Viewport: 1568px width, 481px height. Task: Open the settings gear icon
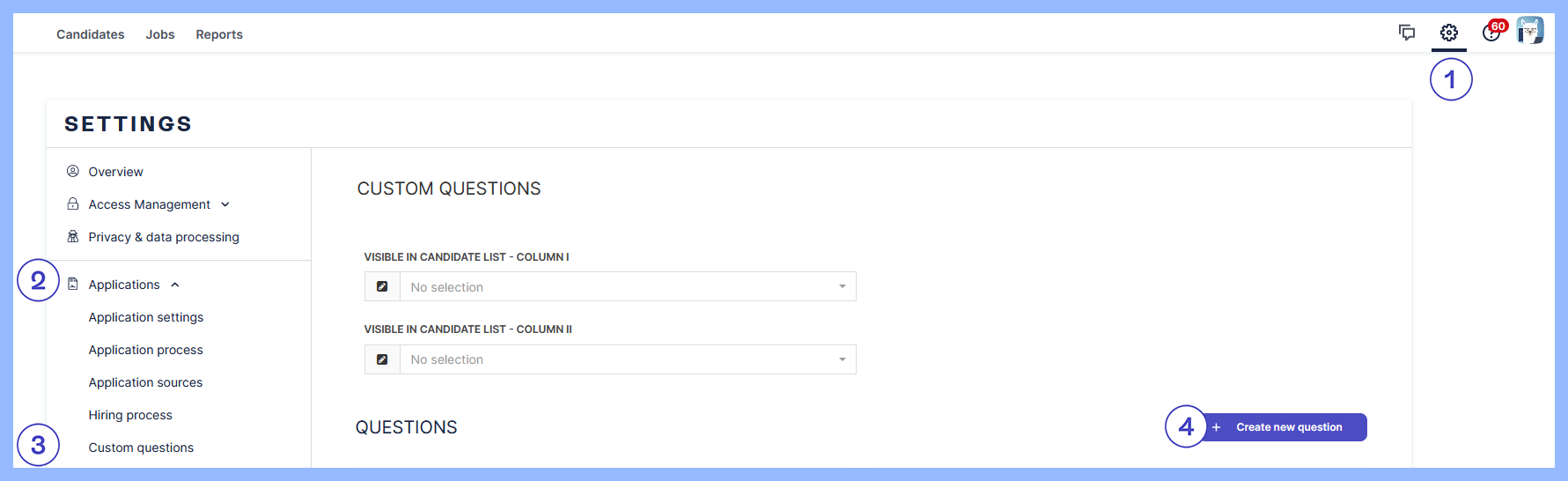tap(1449, 33)
